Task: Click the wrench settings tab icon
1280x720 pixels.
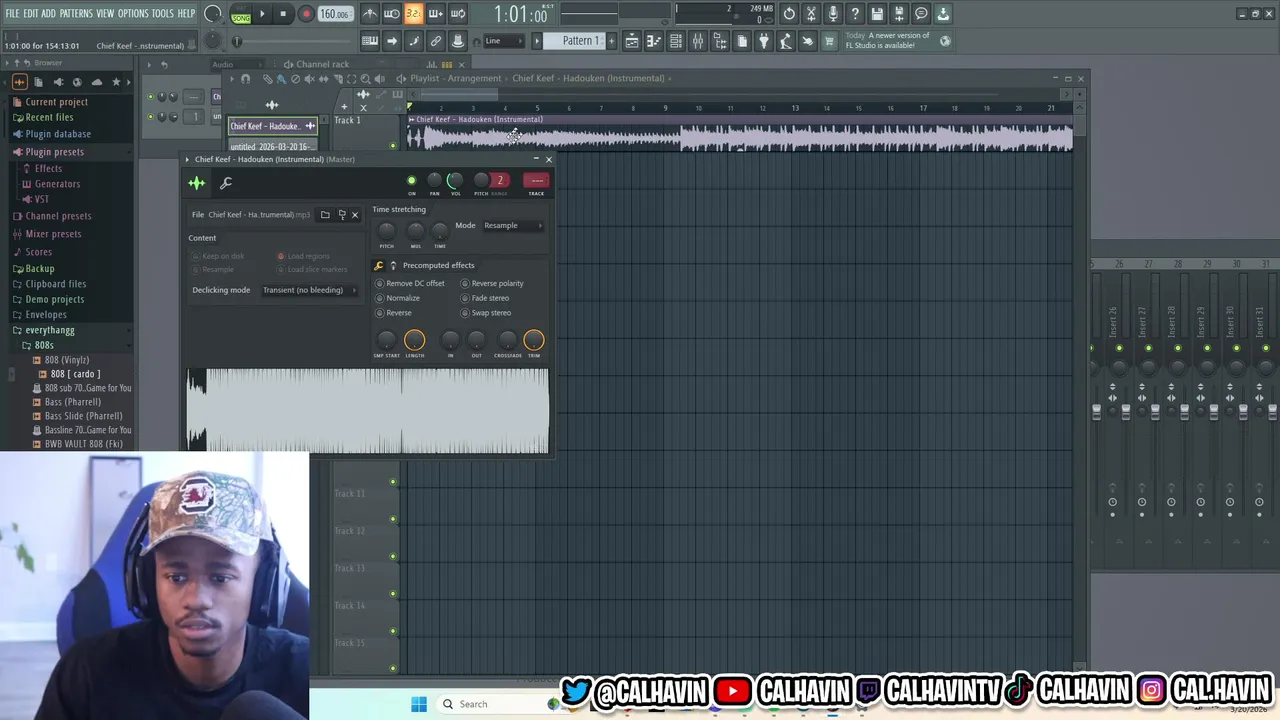Action: tap(226, 183)
